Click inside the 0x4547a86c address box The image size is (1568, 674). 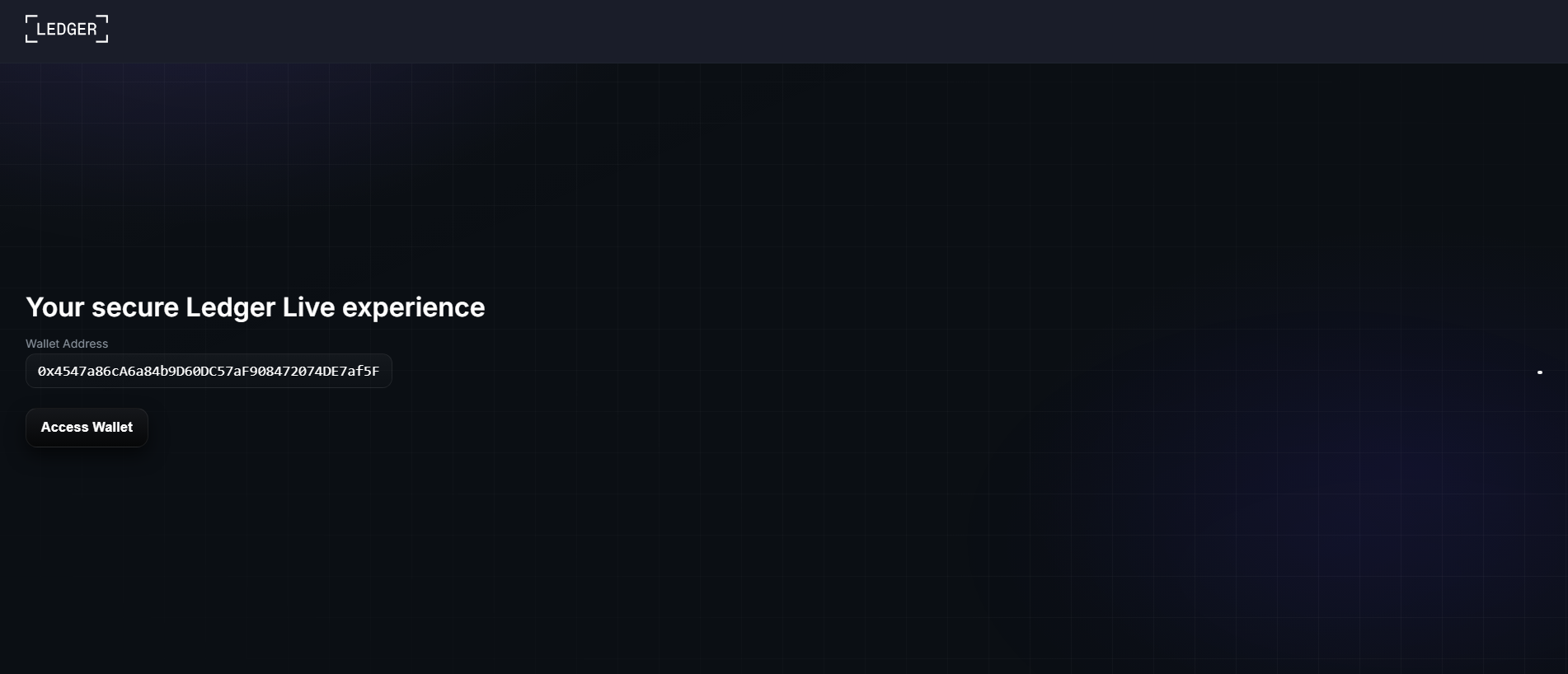coord(209,371)
